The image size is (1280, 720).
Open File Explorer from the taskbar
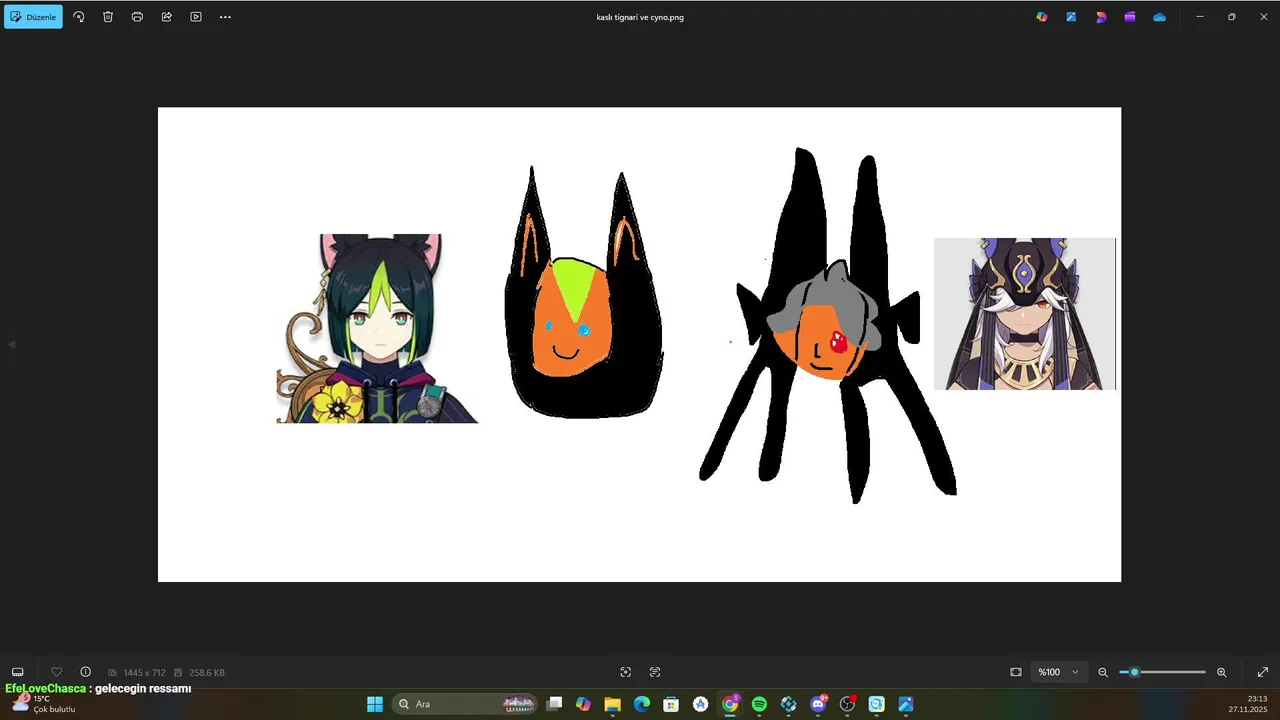[x=612, y=704]
